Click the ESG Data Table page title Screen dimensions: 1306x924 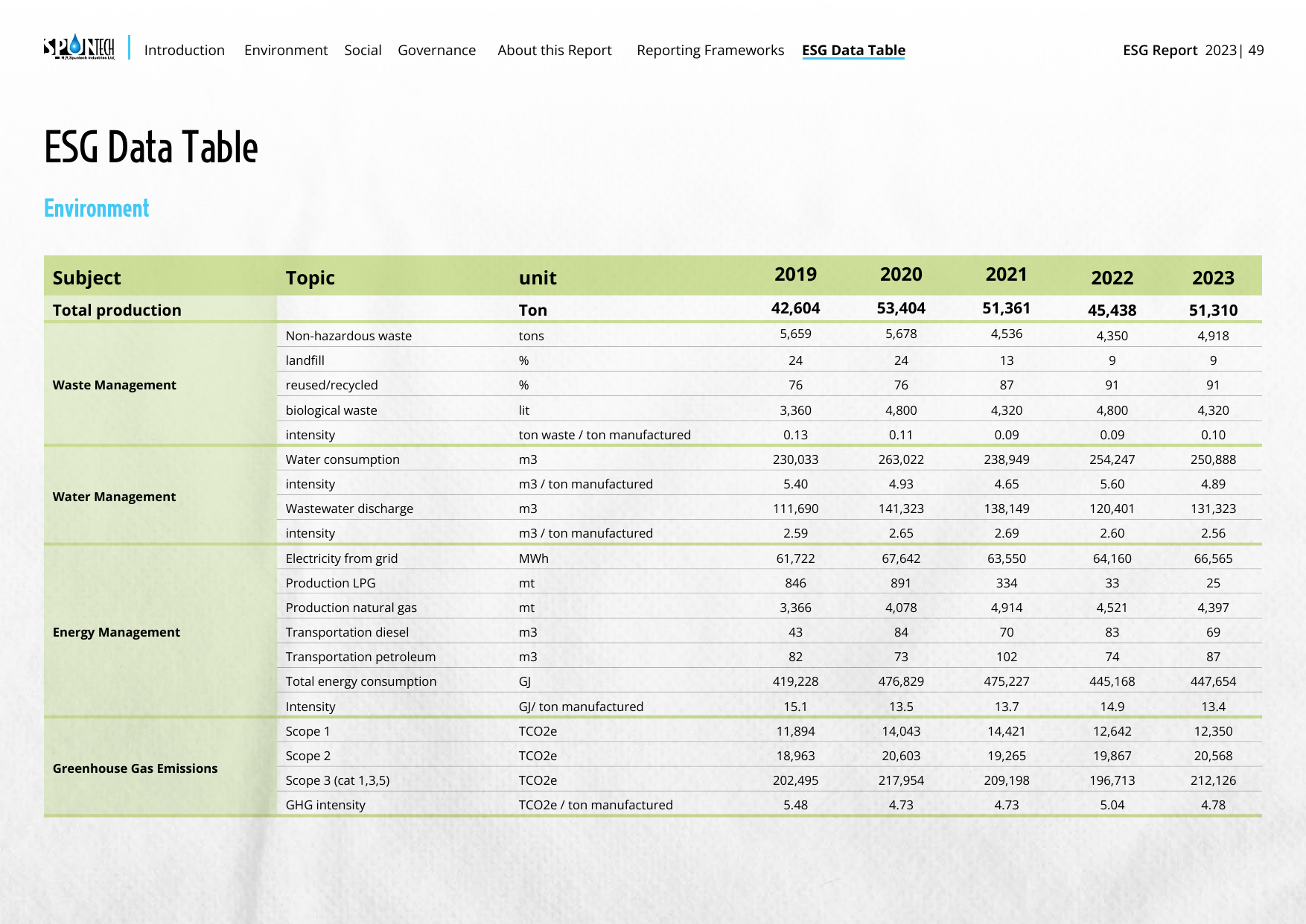[151, 147]
